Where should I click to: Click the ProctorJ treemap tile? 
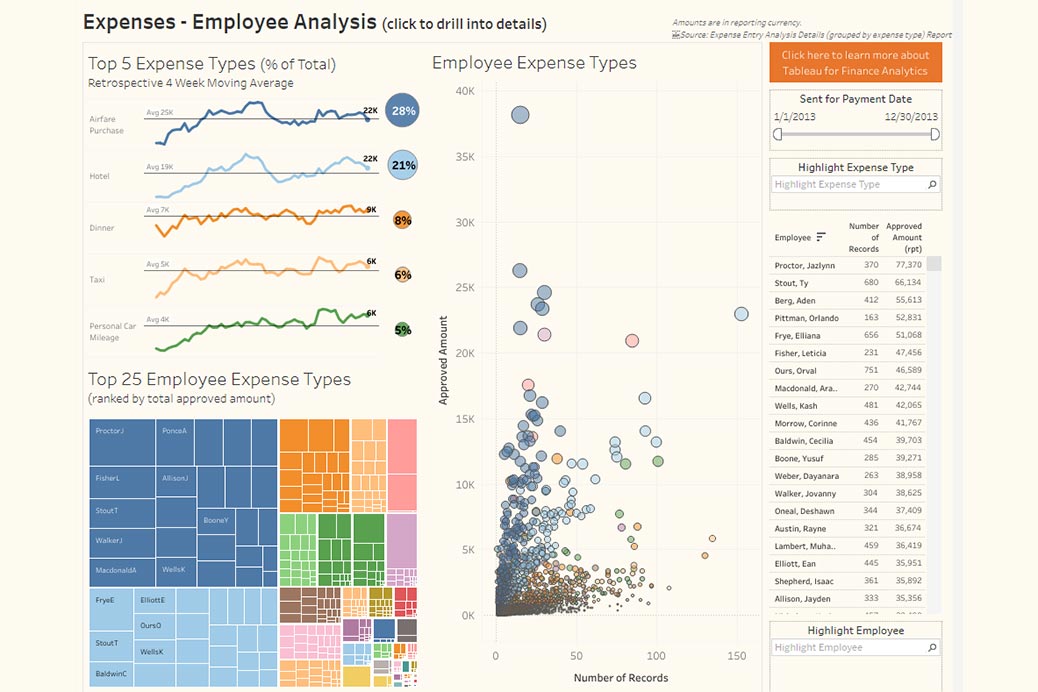coord(122,442)
